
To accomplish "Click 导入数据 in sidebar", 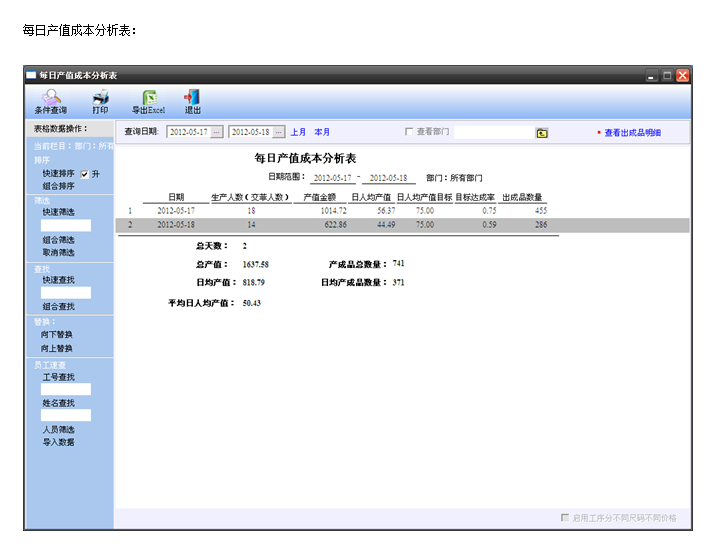I will tap(57, 442).
